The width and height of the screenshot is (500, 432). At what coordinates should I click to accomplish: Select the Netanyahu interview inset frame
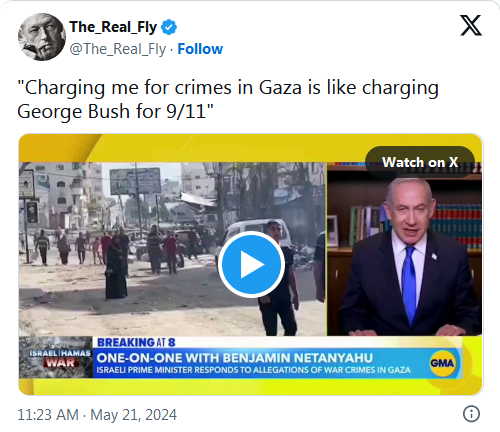click(x=404, y=249)
